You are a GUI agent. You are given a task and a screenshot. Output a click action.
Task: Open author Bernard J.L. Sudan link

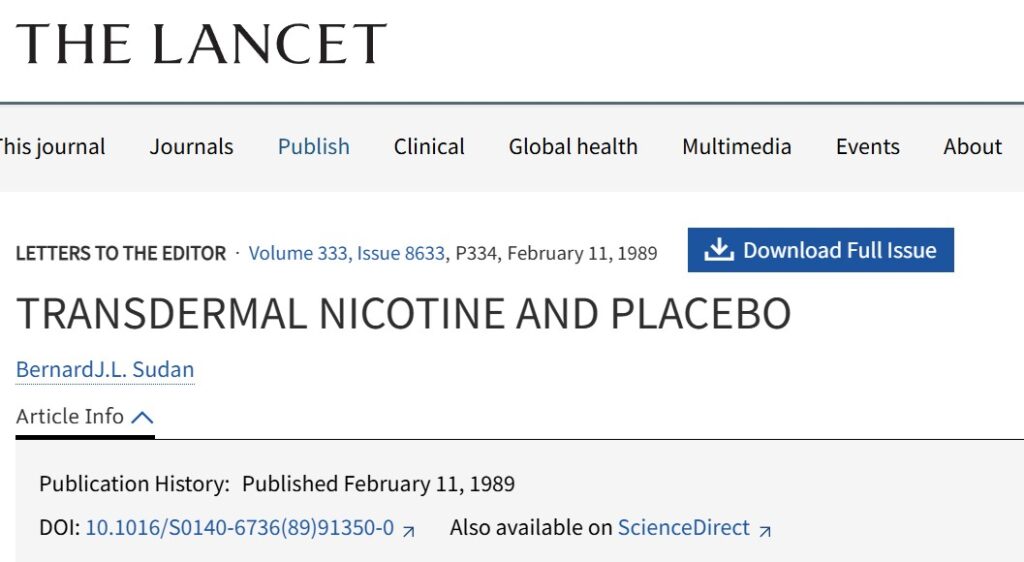tap(105, 369)
